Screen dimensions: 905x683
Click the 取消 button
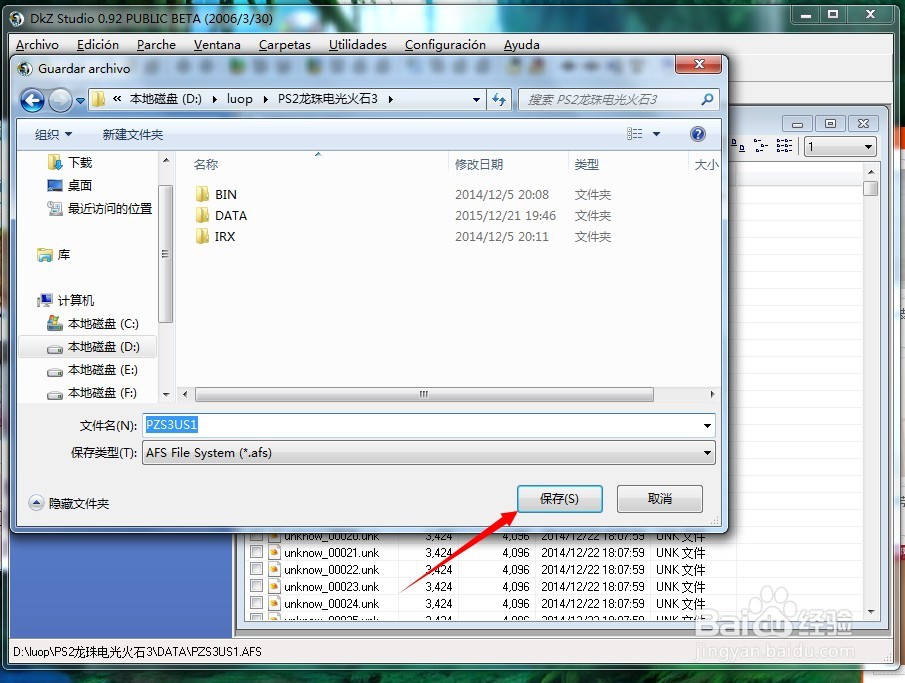[660, 499]
